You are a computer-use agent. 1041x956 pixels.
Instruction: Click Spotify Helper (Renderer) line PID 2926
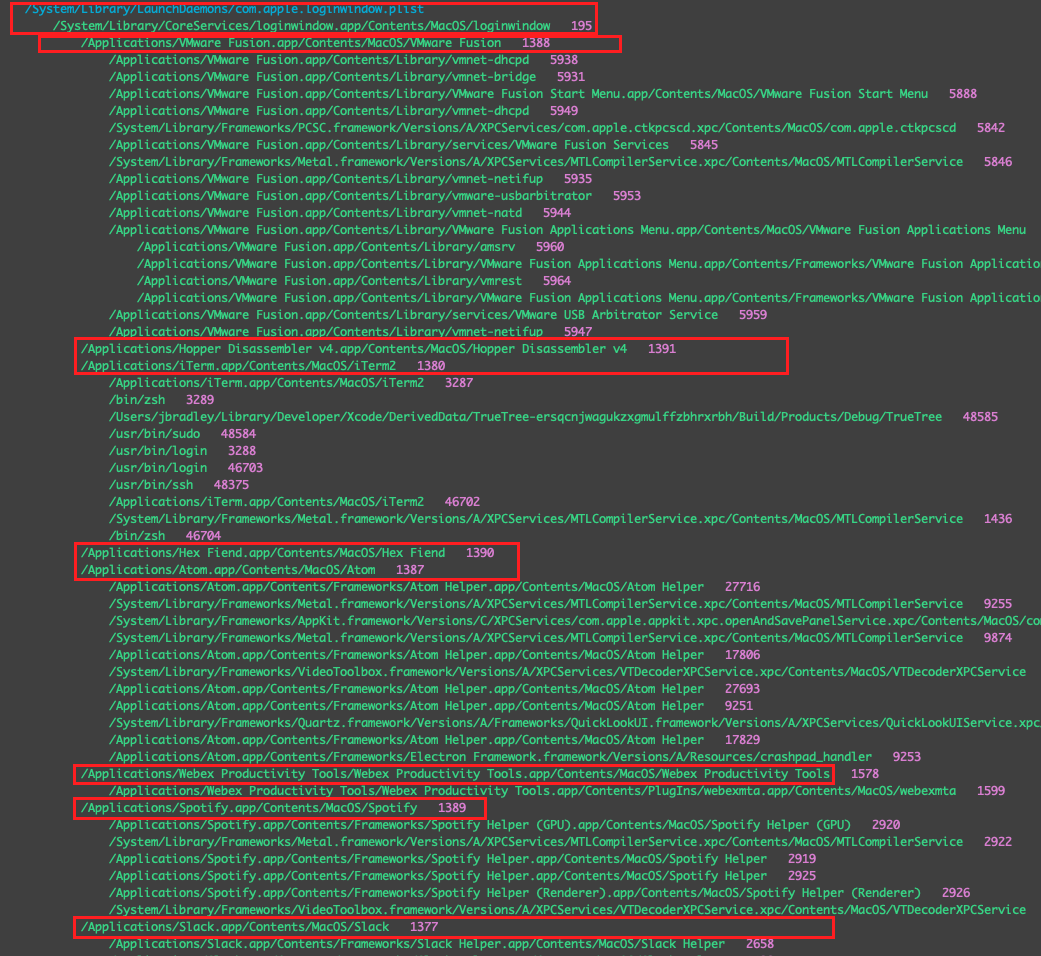(x=539, y=893)
